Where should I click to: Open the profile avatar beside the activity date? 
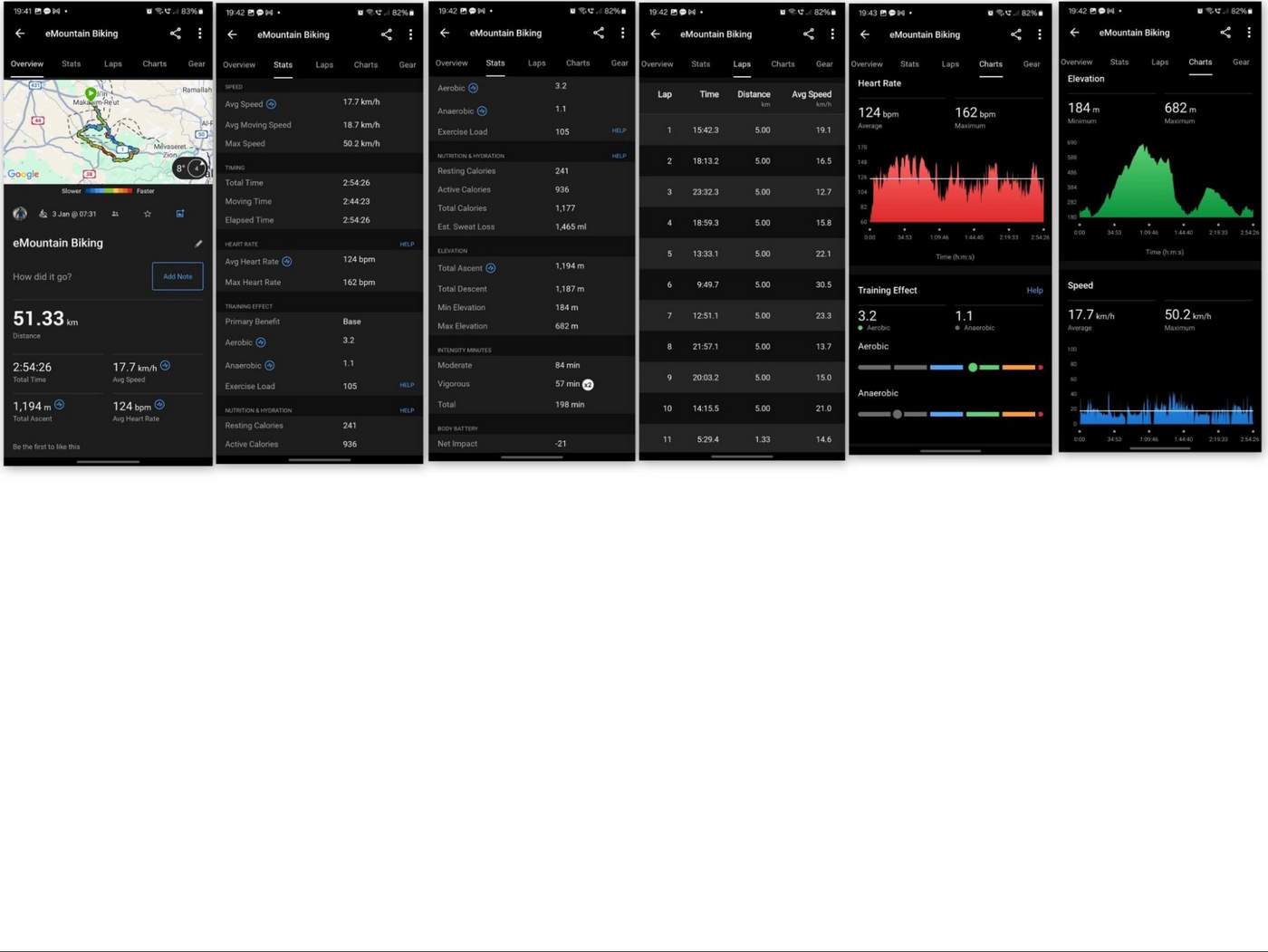click(x=20, y=214)
